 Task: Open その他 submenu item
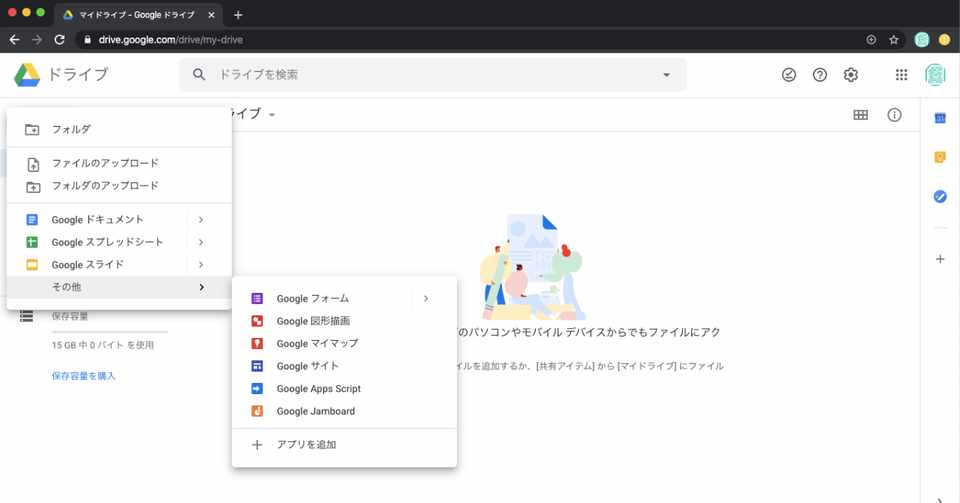point(119,287)
